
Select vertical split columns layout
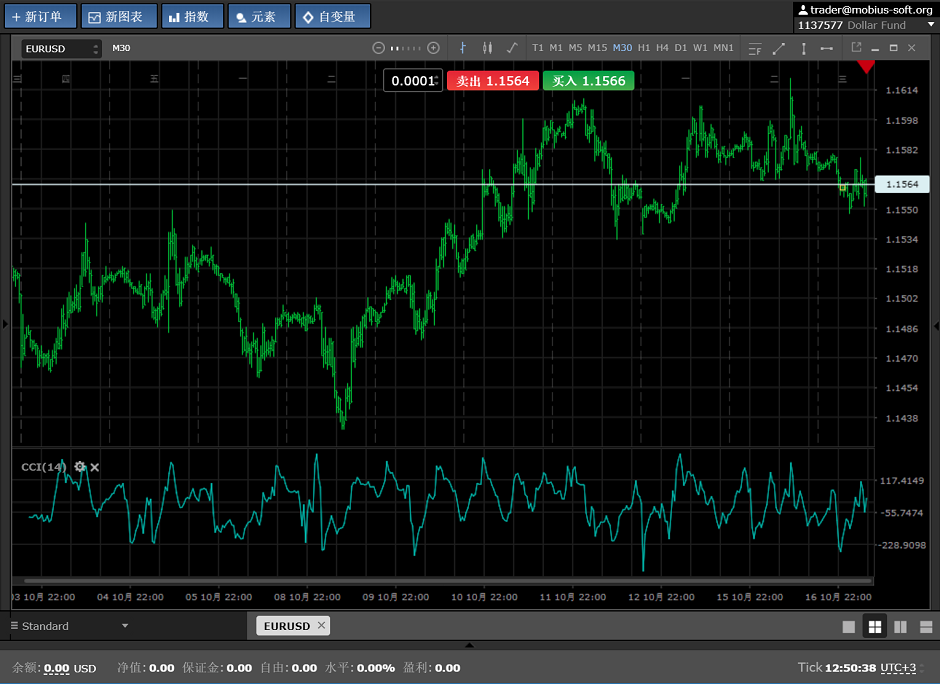coord(900,626)
